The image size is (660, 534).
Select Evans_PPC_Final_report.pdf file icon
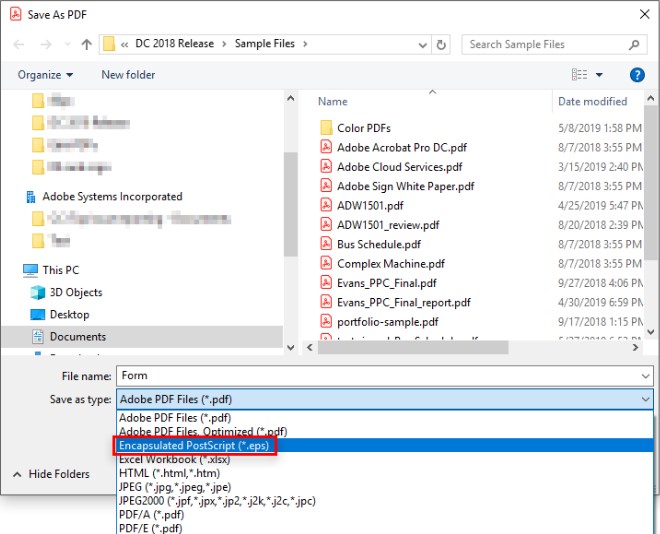326,302
